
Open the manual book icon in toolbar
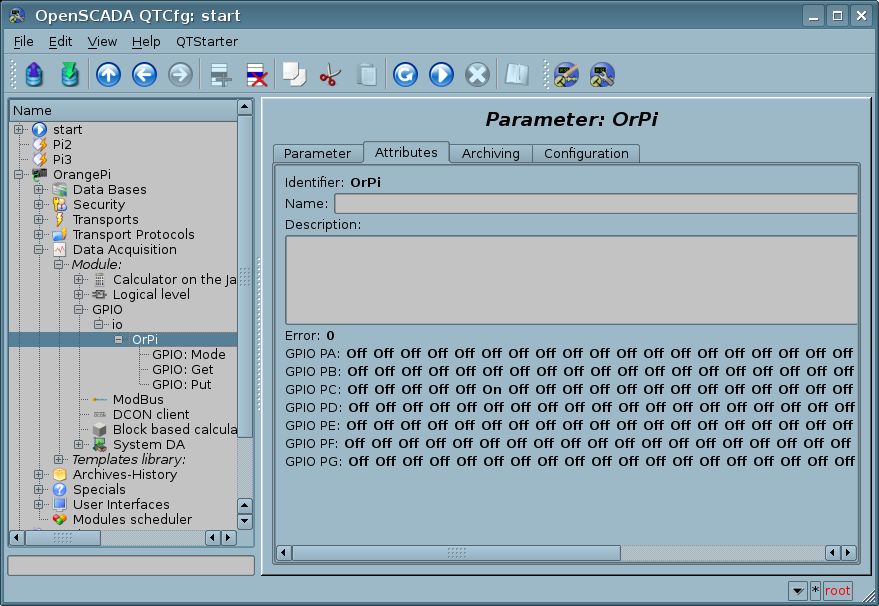pos(516,75)
